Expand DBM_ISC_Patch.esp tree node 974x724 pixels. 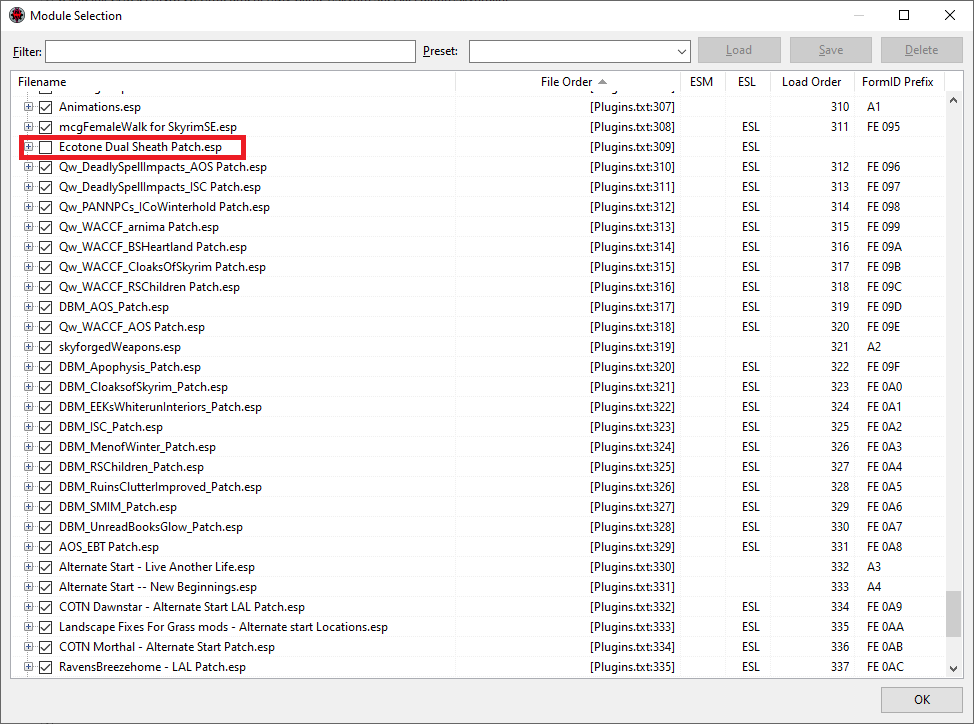tap(28, 427)
